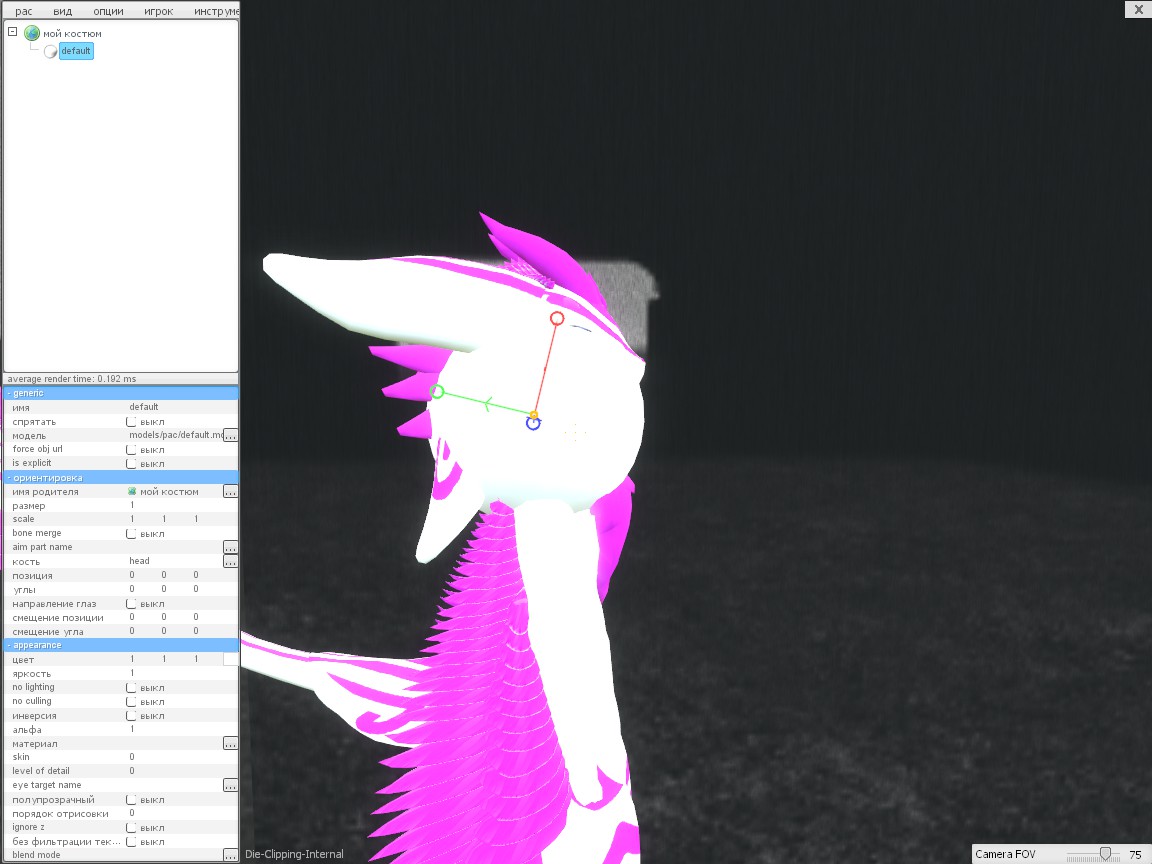Edit the third смещение позиции value
The width and height of the screenshot is (1152, 864).
pos(196,617)
